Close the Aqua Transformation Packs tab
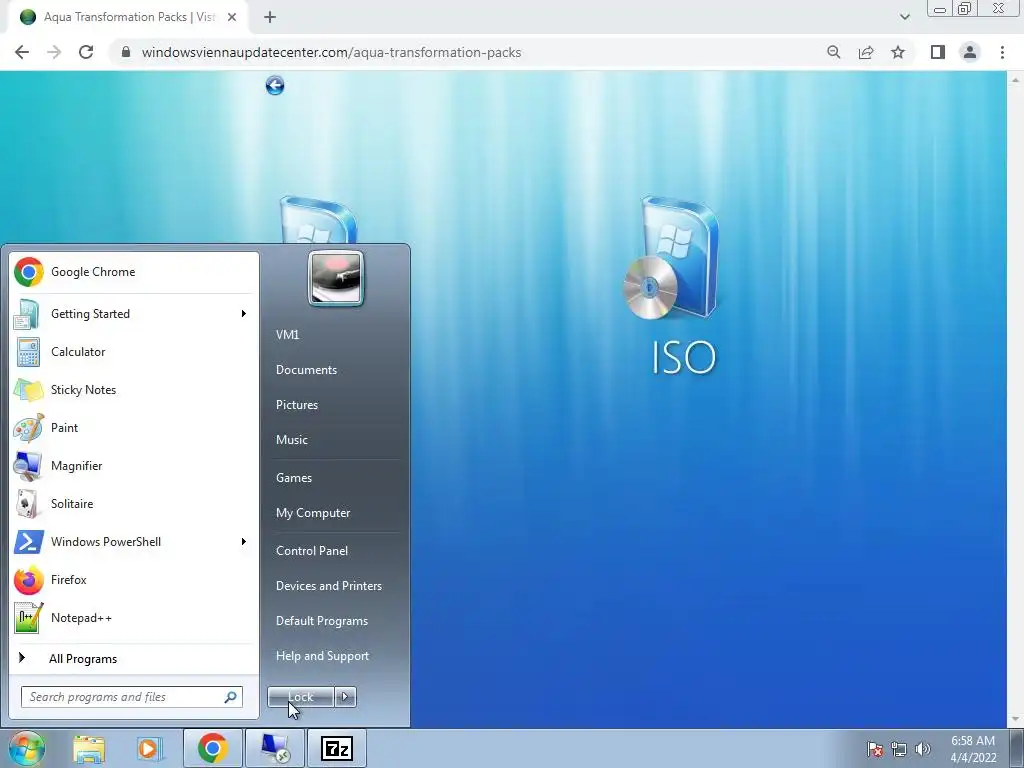 [232, 17]
